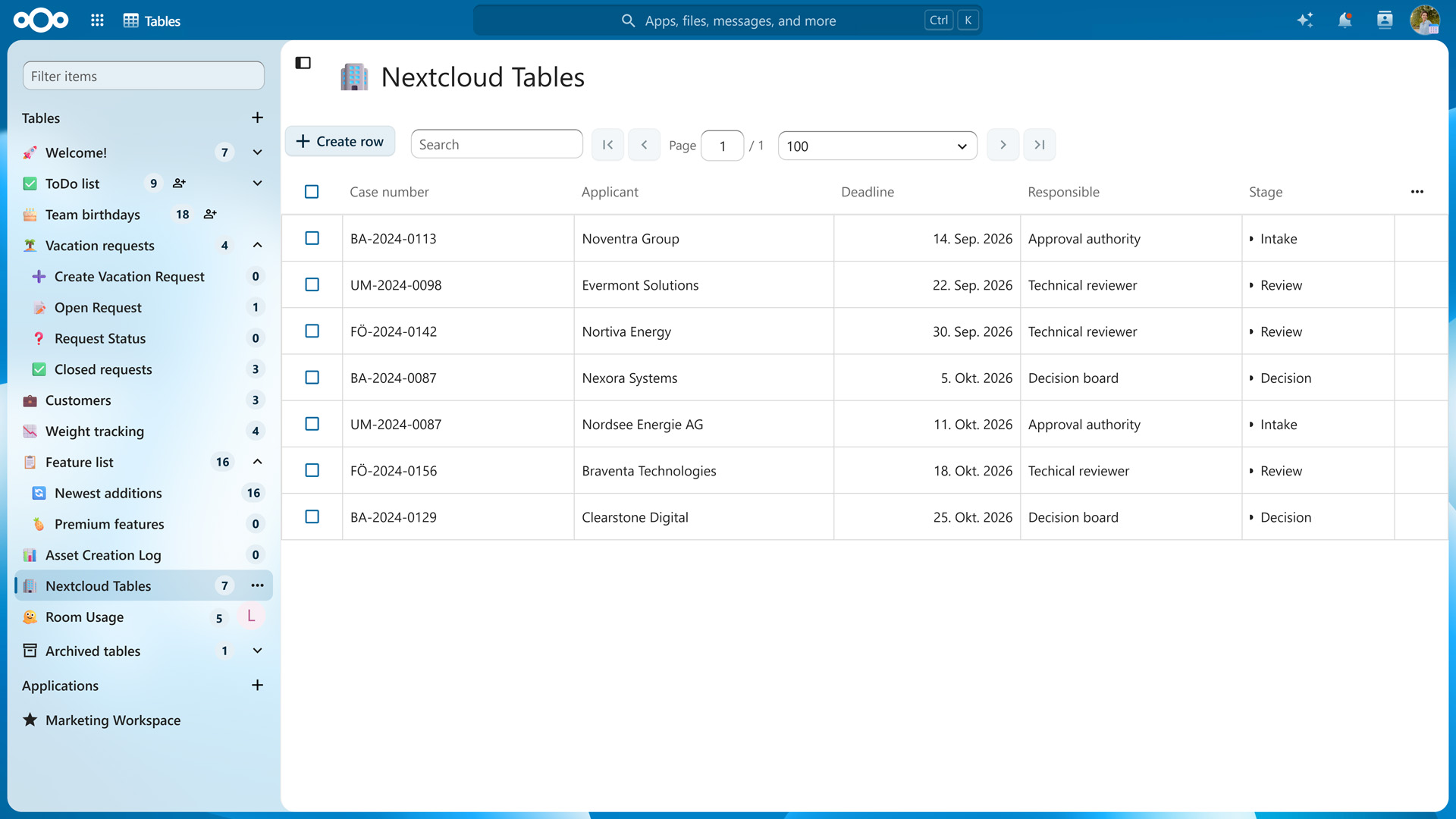This screenshot has height=819, width=1456.
Task: Open the Weight tracking table
Action: point(143,431)
